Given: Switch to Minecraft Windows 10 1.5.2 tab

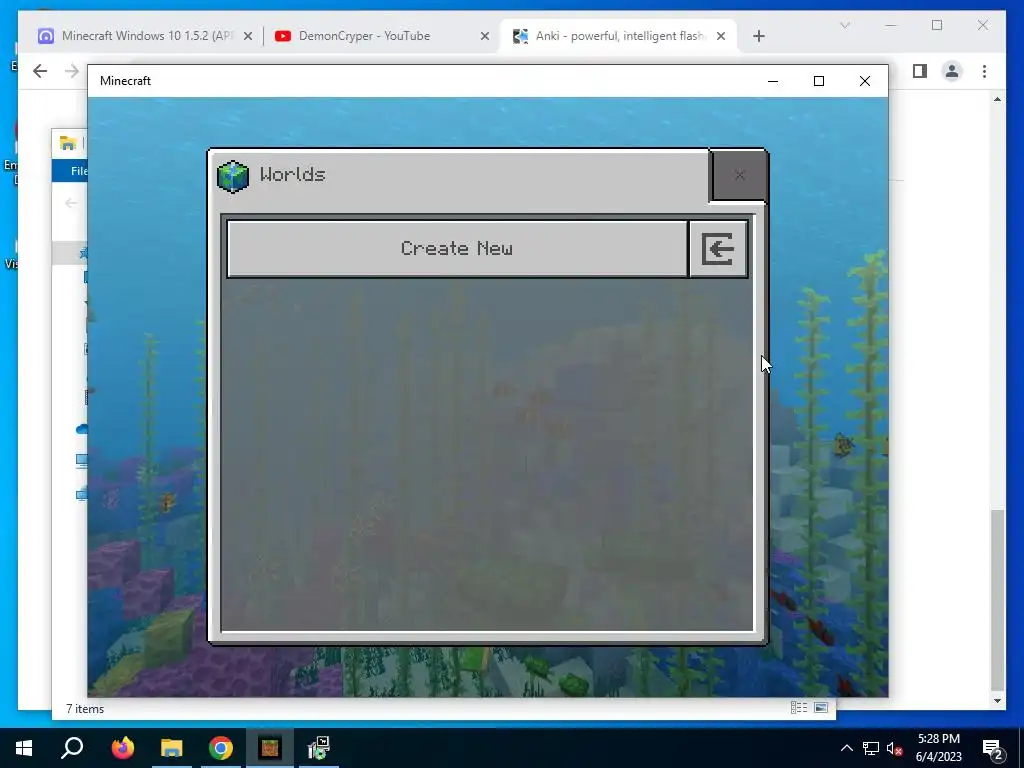Looking at the screenshot, I should [x=147, y=36].
